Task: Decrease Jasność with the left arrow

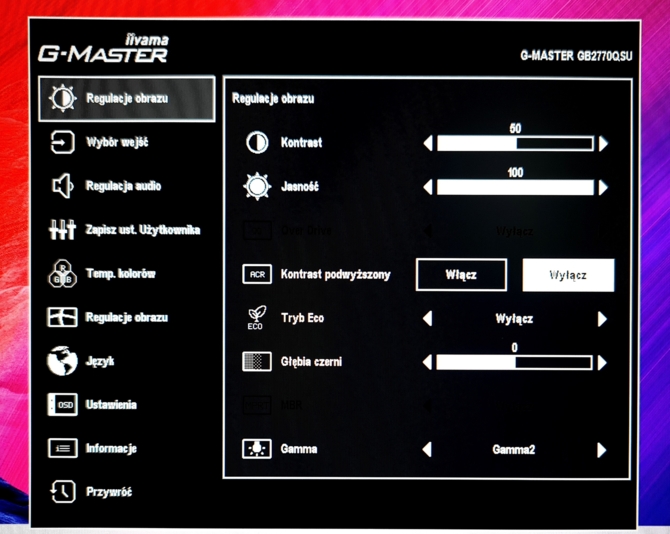Action: tap(428, 187)
